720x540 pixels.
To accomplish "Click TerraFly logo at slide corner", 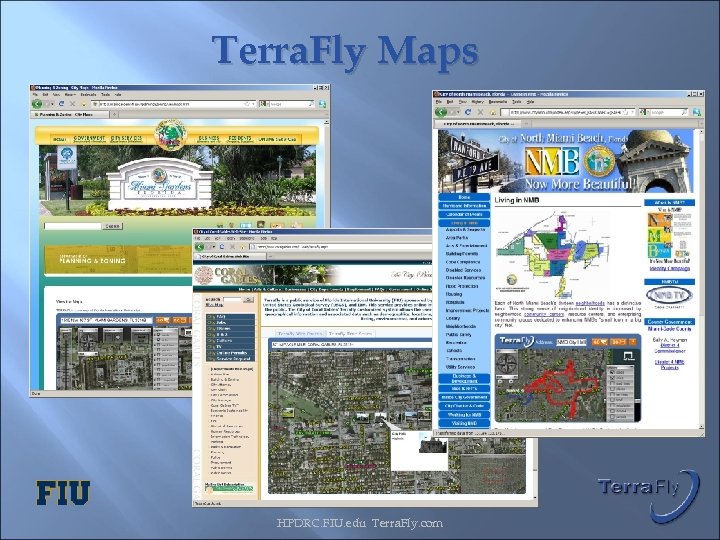I will 648,495.
